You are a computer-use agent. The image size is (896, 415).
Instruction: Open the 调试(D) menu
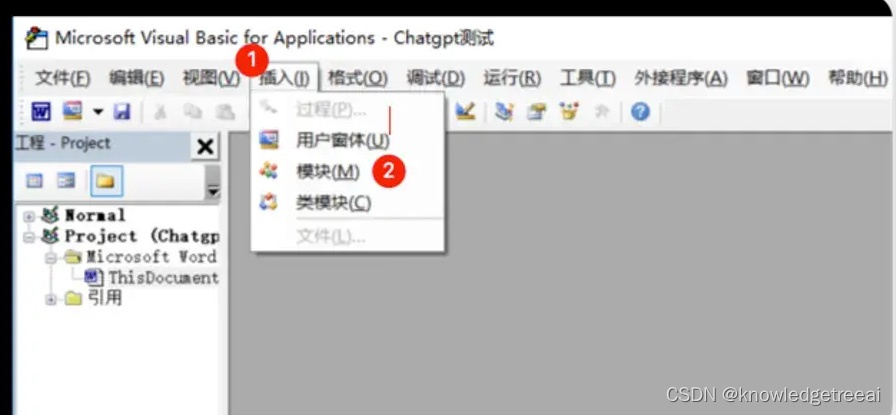click(x=435, y=78)
